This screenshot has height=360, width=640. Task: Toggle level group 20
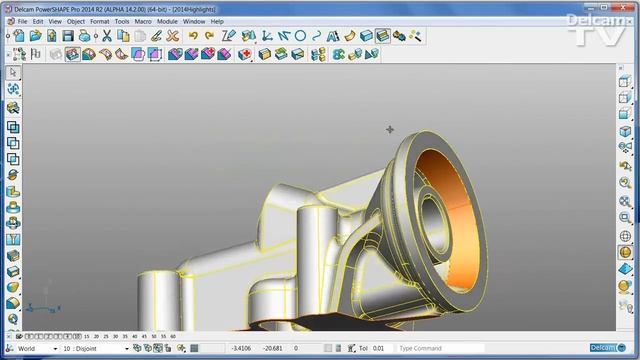tap(96, 337)
